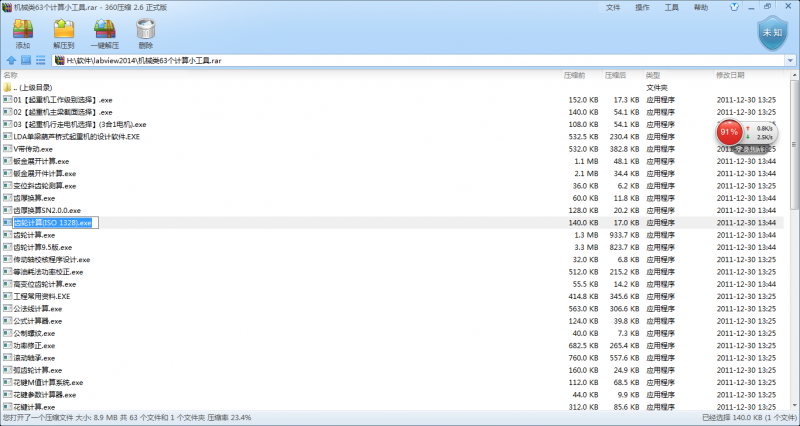Click the rar icon in the address bar
The height and width of the screenshot is (426, 800).
(x=59, y=60)
